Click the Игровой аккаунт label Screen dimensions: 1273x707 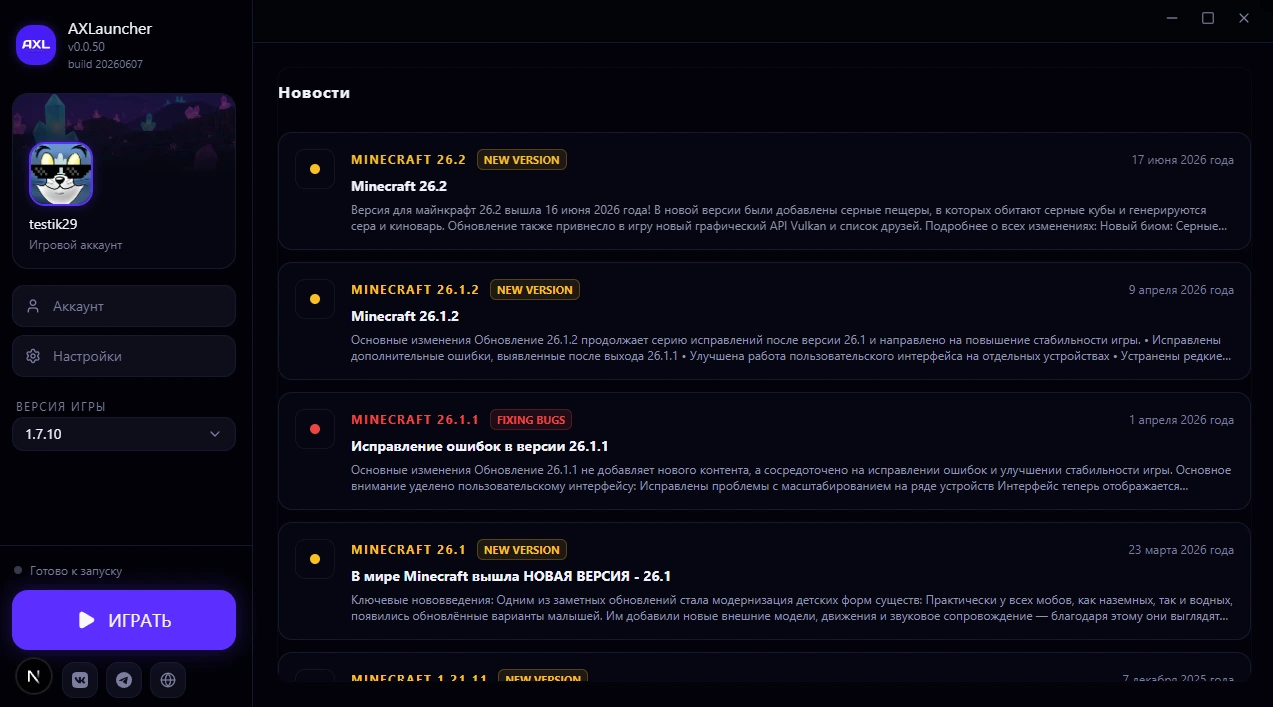click(x=76, y=245)
